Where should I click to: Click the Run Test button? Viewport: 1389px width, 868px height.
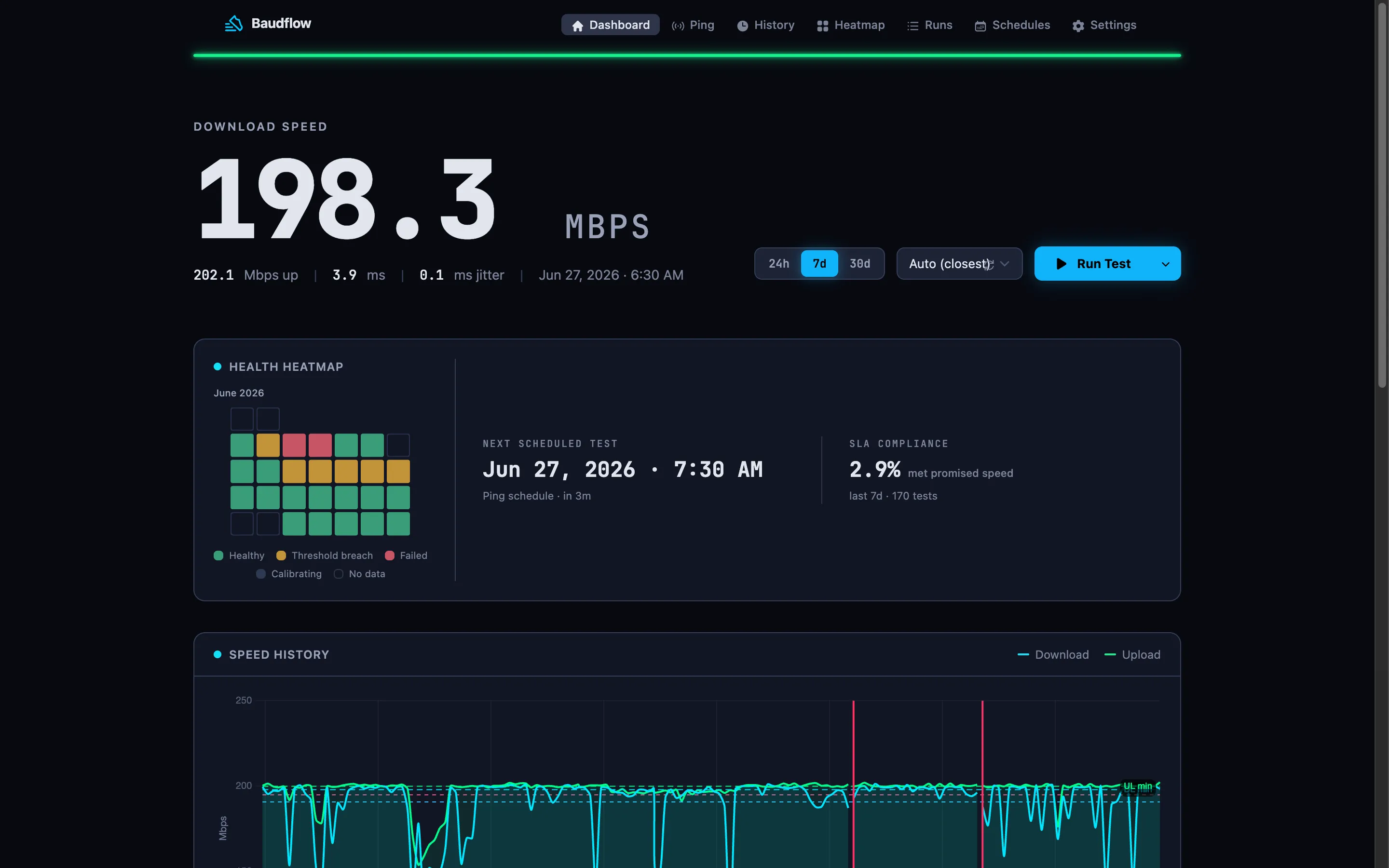1093,263
